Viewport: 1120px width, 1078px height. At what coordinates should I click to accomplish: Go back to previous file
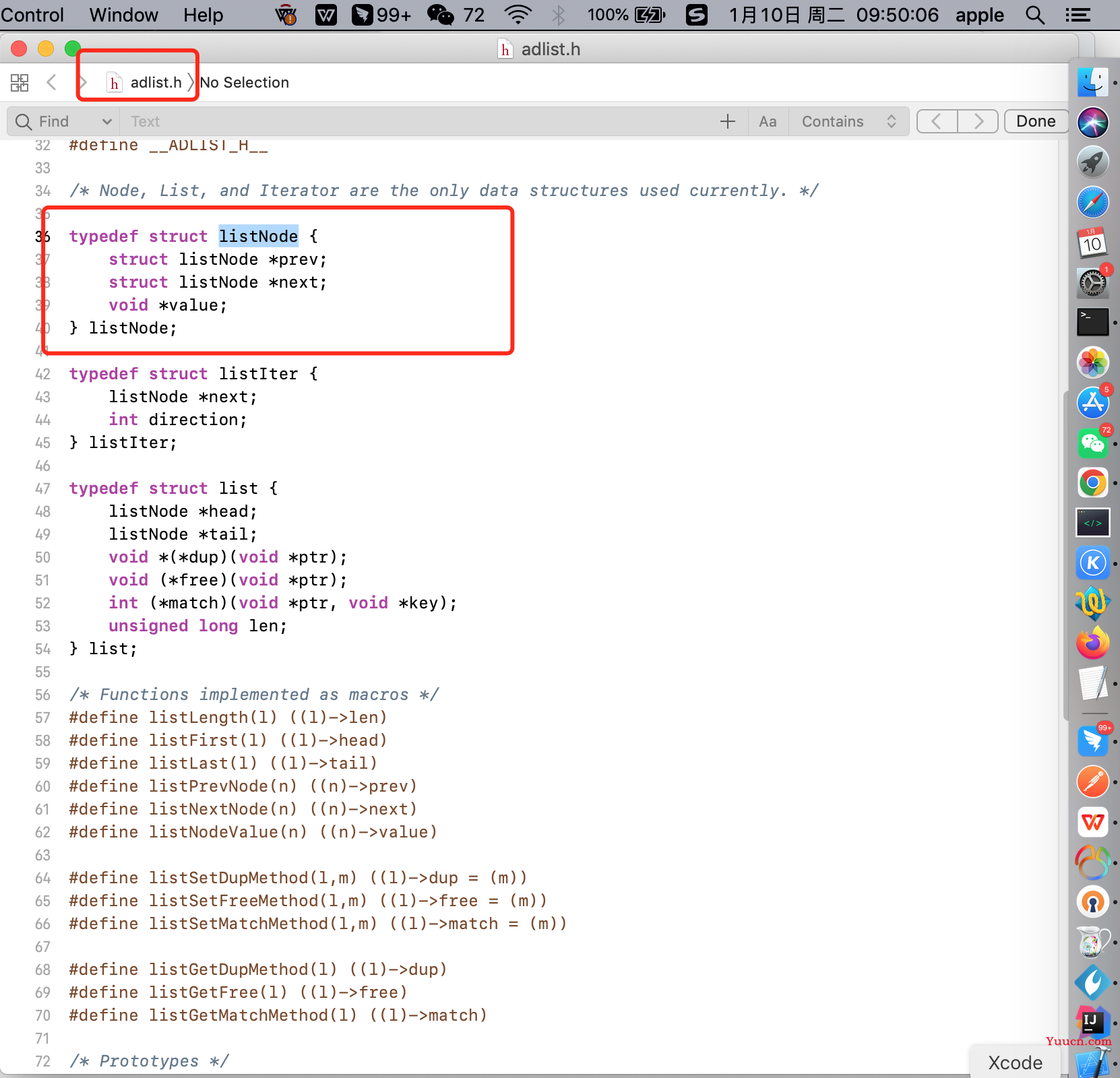pos(51,83)
